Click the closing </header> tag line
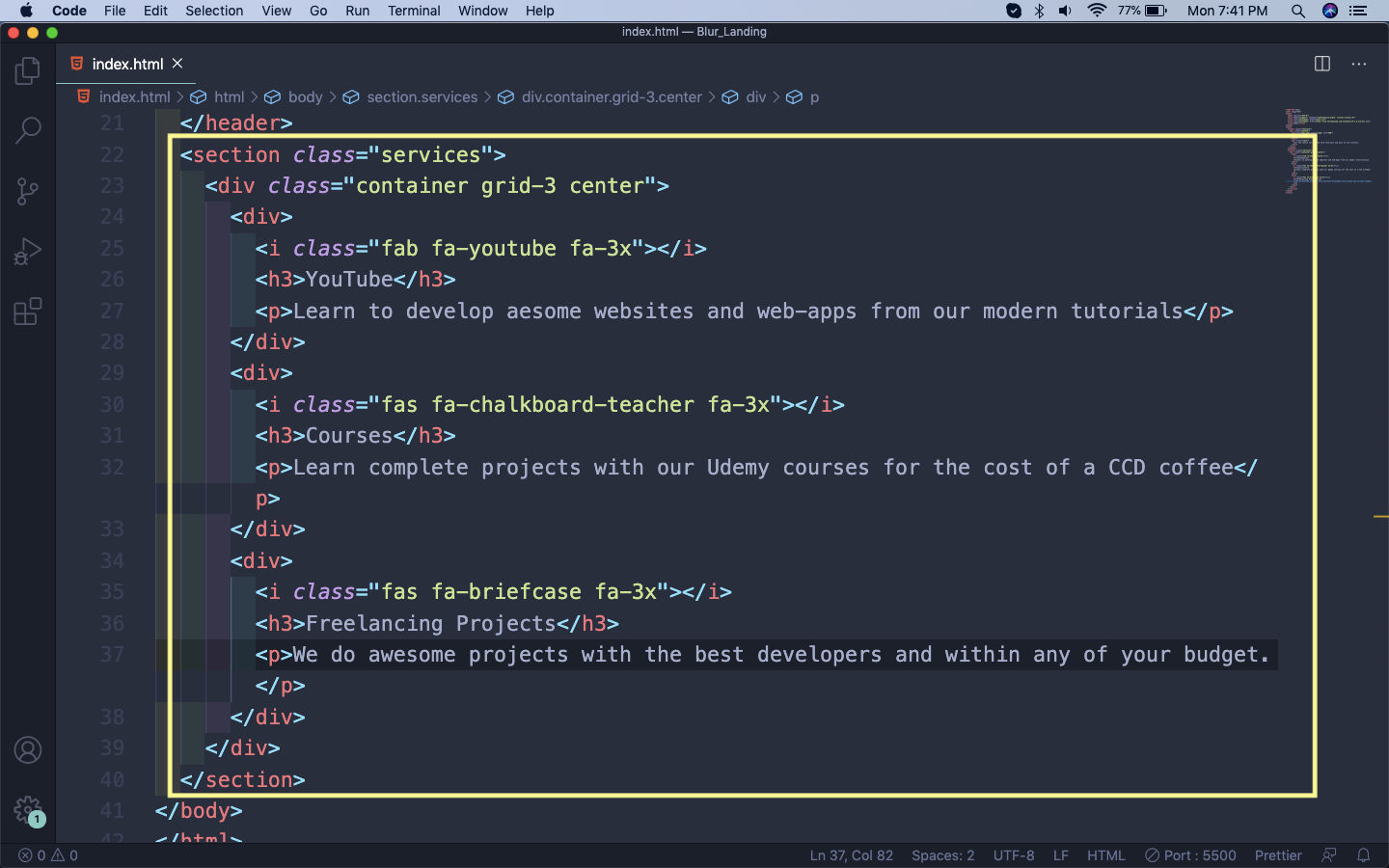 pyautogui.click(x=236, y=123)
